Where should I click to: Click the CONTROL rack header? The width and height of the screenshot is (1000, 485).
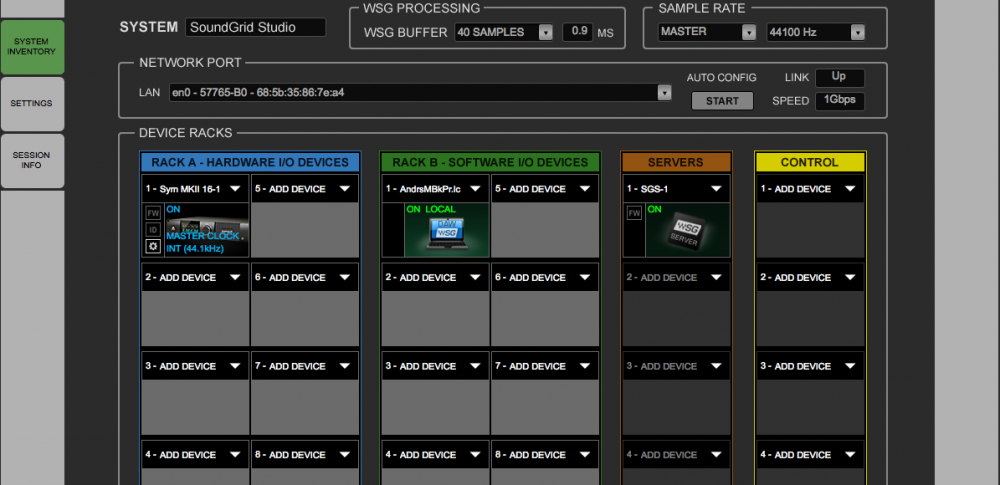pos(811,162)
